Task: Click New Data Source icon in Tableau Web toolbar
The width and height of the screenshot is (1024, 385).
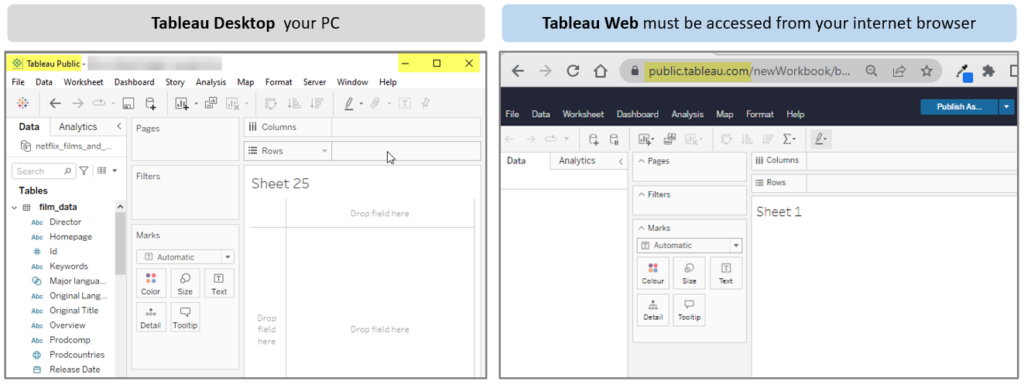Action: click(593, 139)
